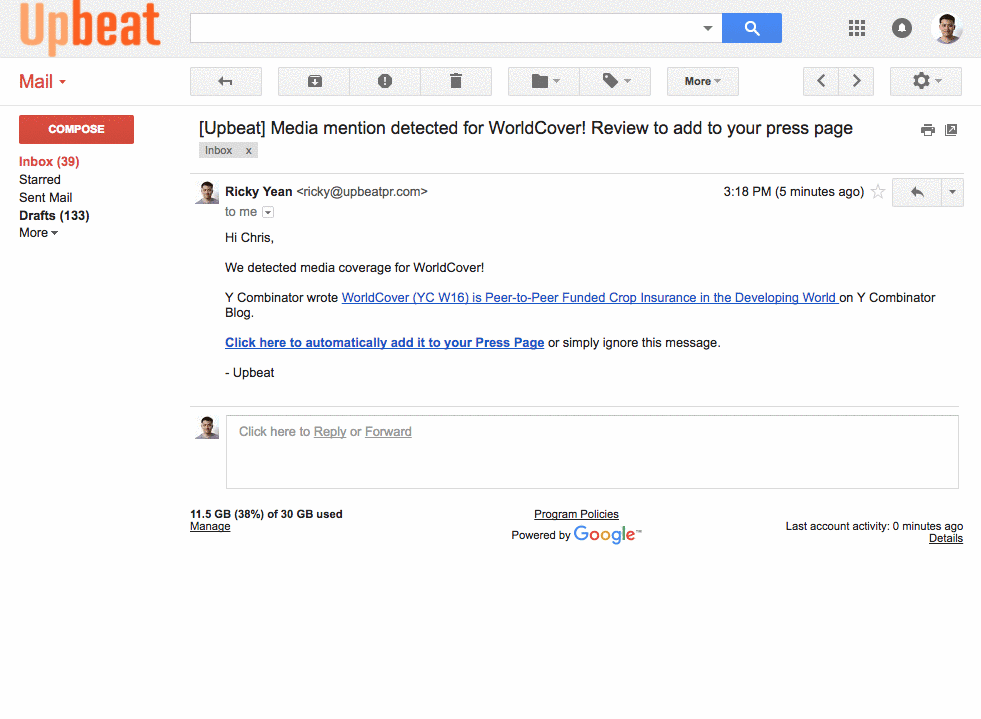This screenshot has height=719, width=981.
Task: Open the apps grid icon
Action: tap(856, 28)
